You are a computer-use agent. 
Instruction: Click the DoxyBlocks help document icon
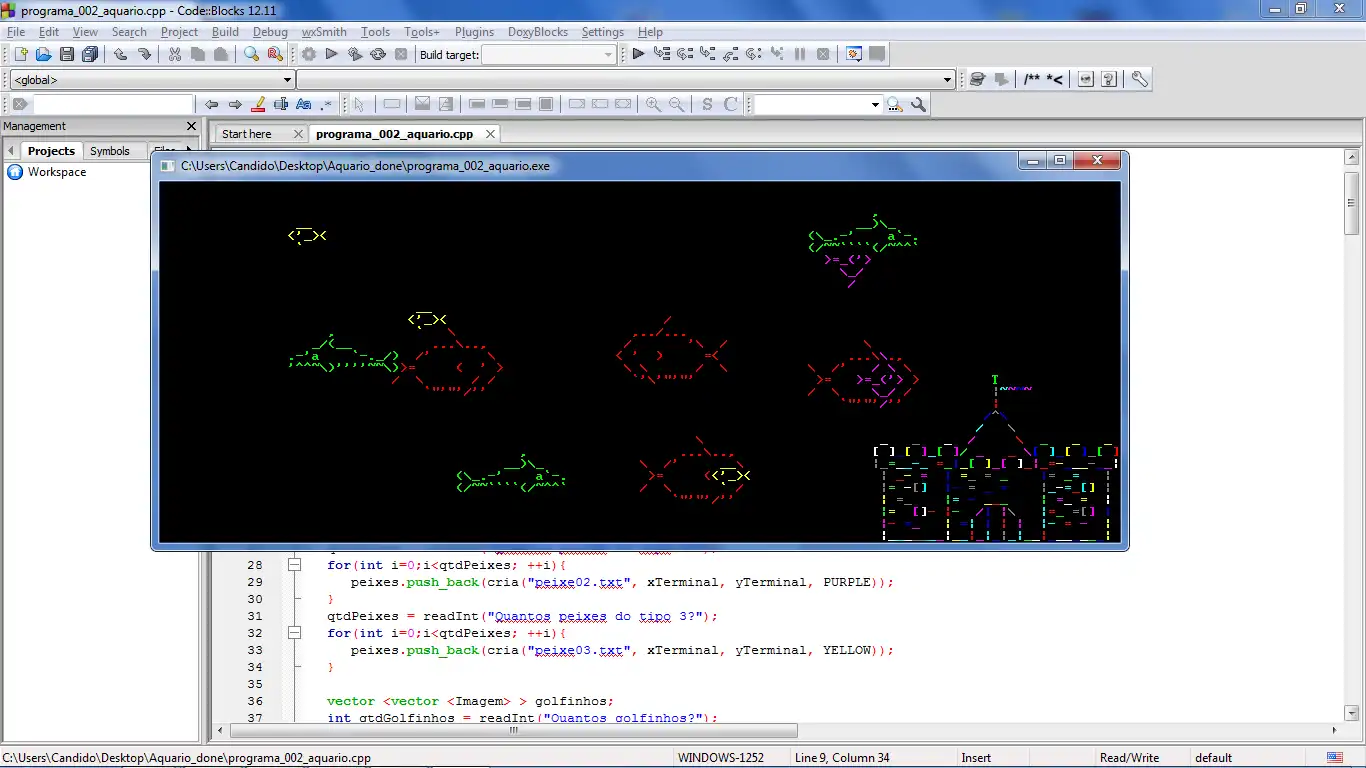pyautogui.click(x=1109, y=79)
